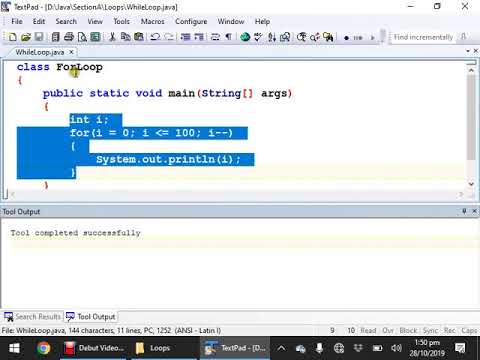Start recording macro with dot icon
480x360 pixels.
coord(346,38)
